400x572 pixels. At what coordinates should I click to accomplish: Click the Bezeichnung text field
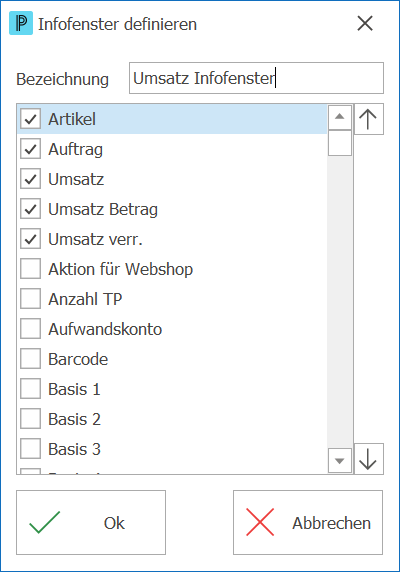click(256, 78)
